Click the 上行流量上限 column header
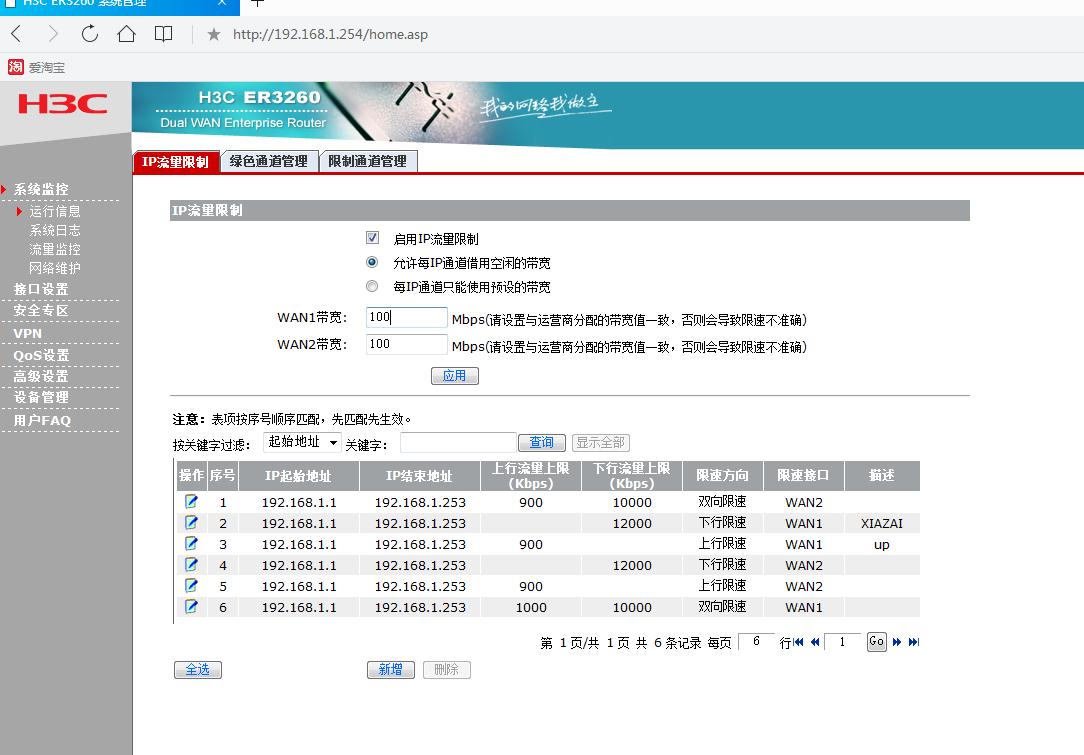This screenshot has width=1084, height=755. point(531,476)
